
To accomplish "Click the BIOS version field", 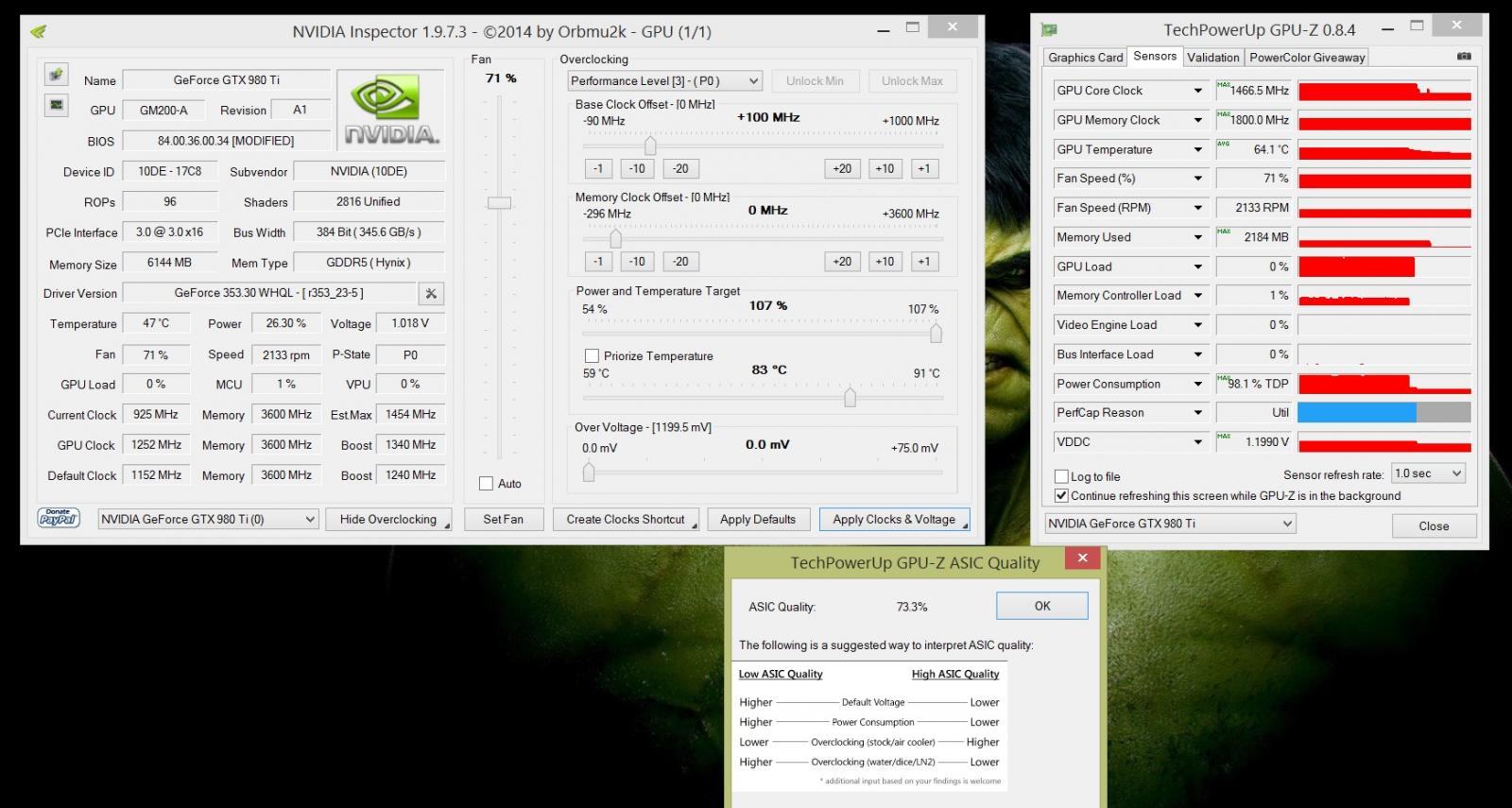I will pos(226,141).
